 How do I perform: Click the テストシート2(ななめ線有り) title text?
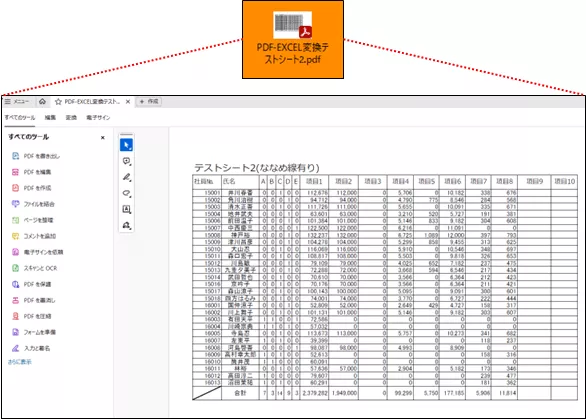pyautogui.click(x=256, y=167)
